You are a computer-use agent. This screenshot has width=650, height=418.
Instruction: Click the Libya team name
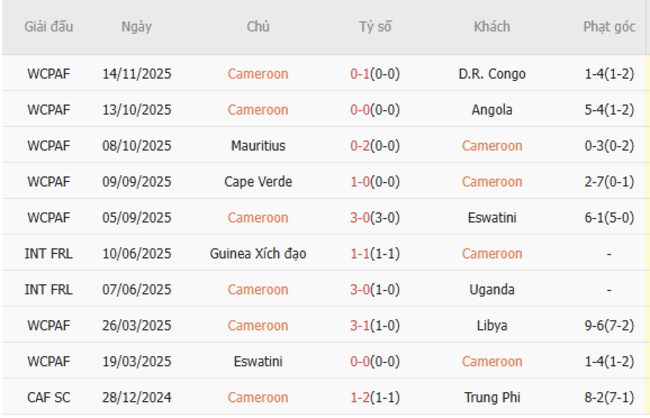point(491,326)
